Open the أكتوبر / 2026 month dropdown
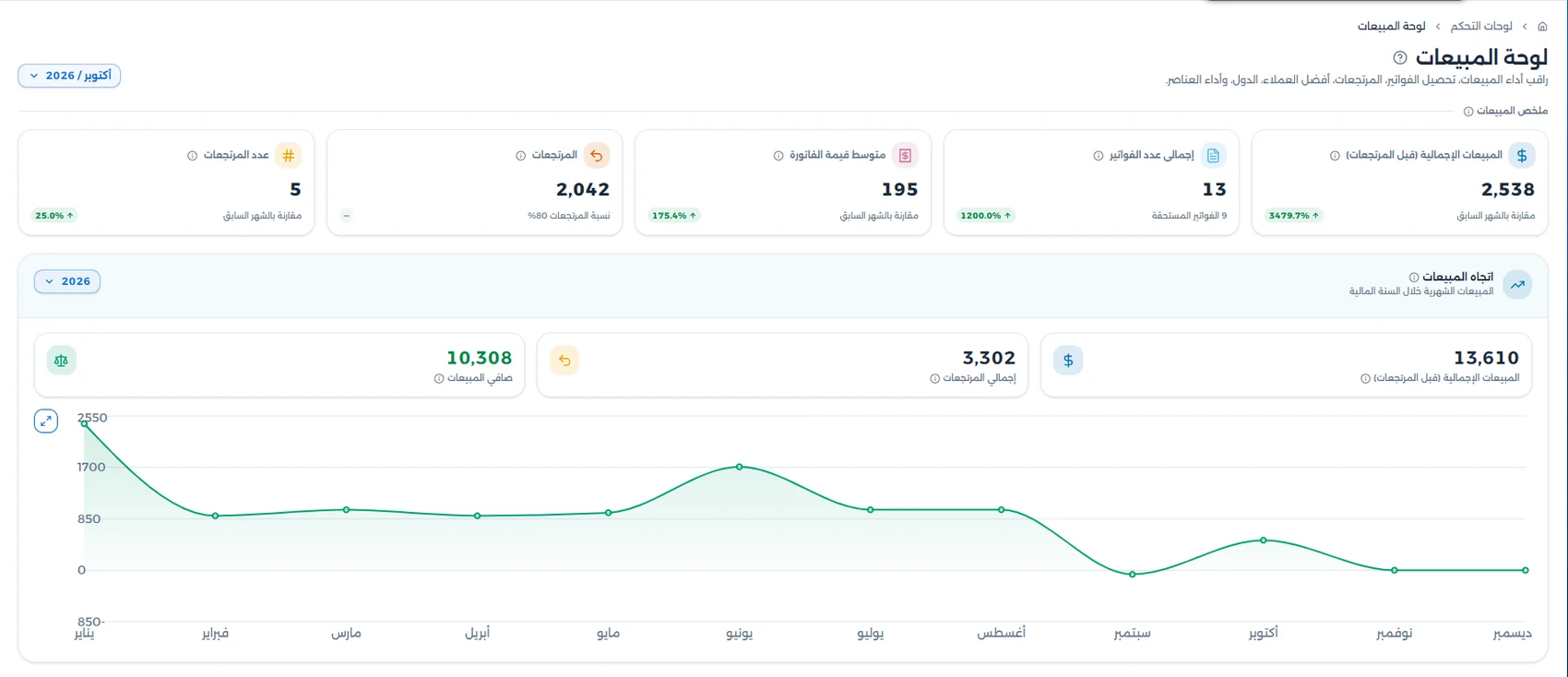 (69, 76)
